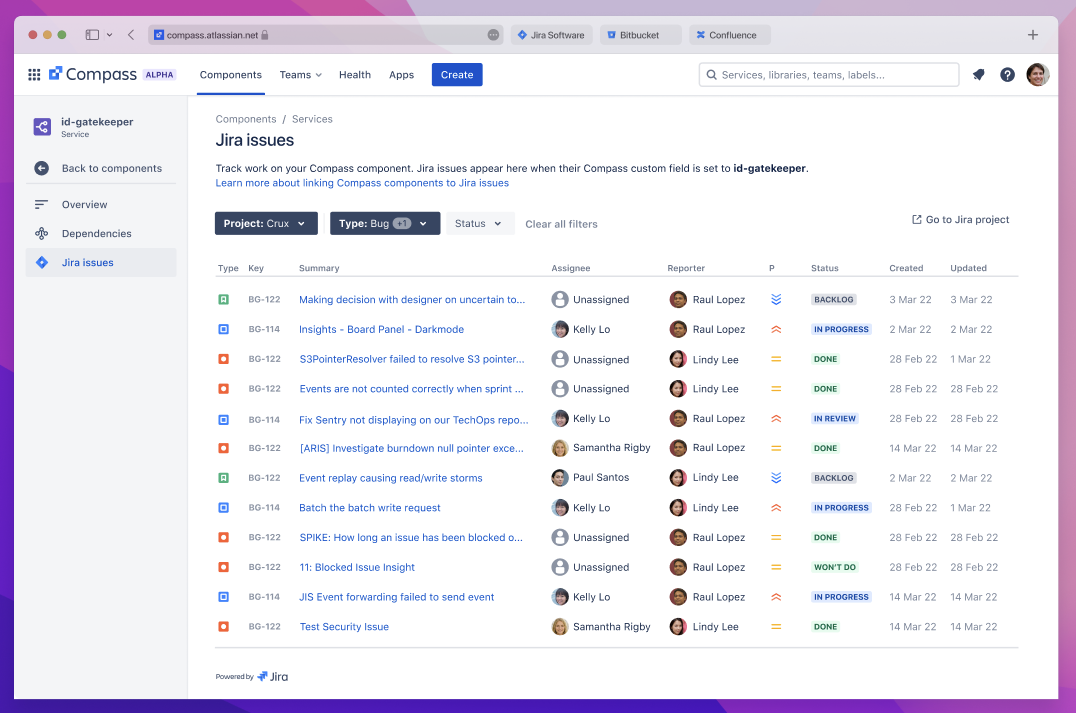Switch to the Bitbucket browser tab
The image size is (1076, 713).
[x=640, y=35]
